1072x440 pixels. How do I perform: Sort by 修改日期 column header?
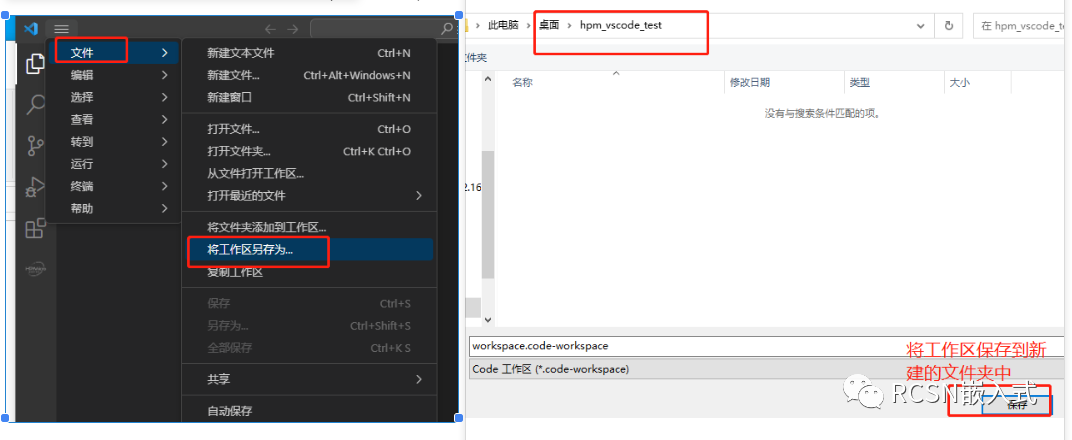coord(750,83)
